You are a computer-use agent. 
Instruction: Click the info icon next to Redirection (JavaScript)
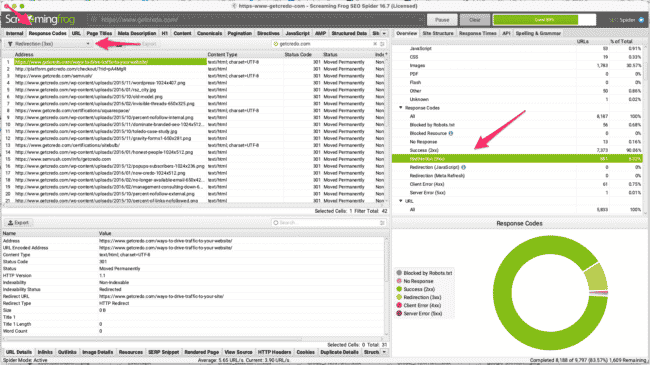point(463,167)
